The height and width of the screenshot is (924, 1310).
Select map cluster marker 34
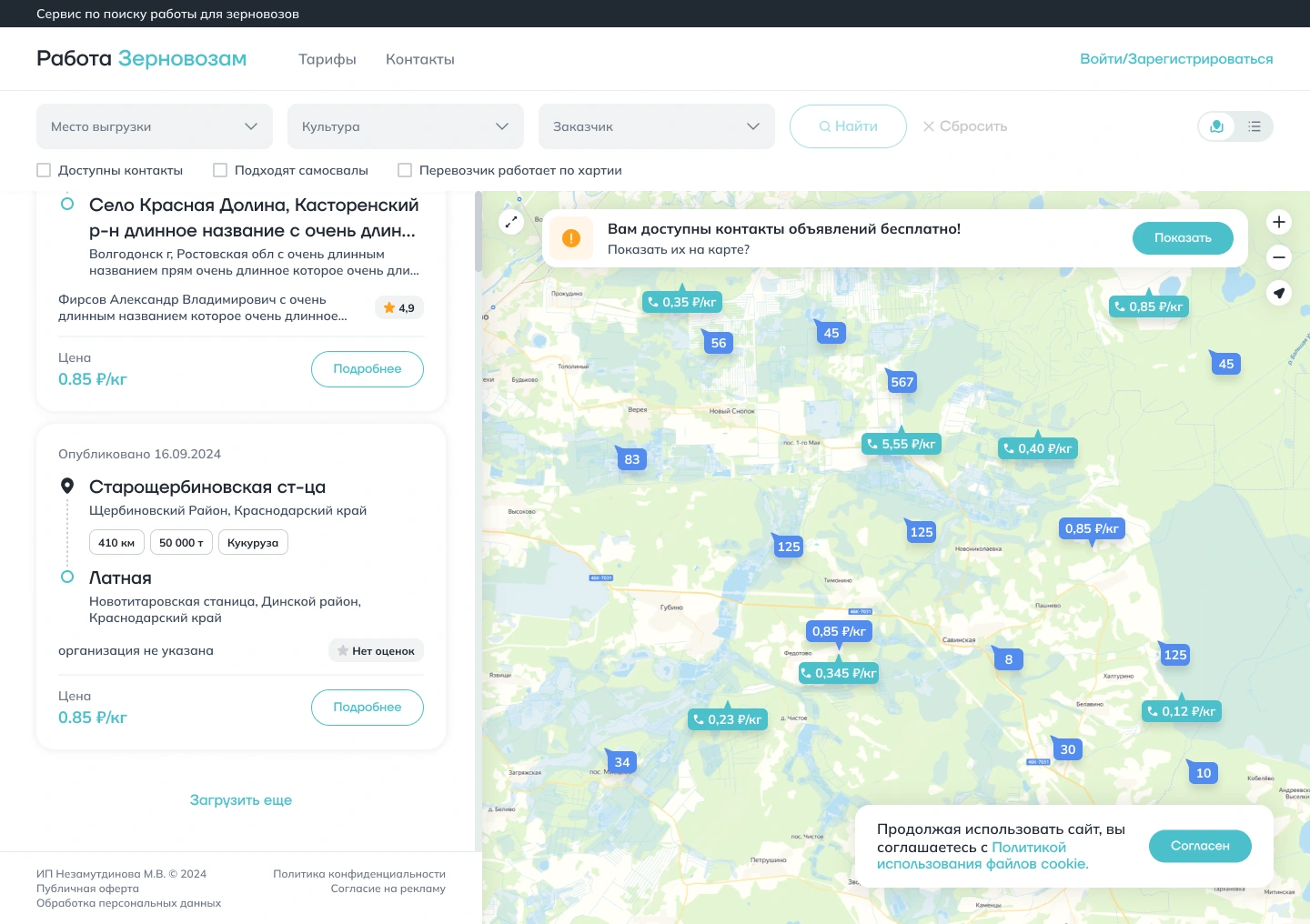coord(622,762)
